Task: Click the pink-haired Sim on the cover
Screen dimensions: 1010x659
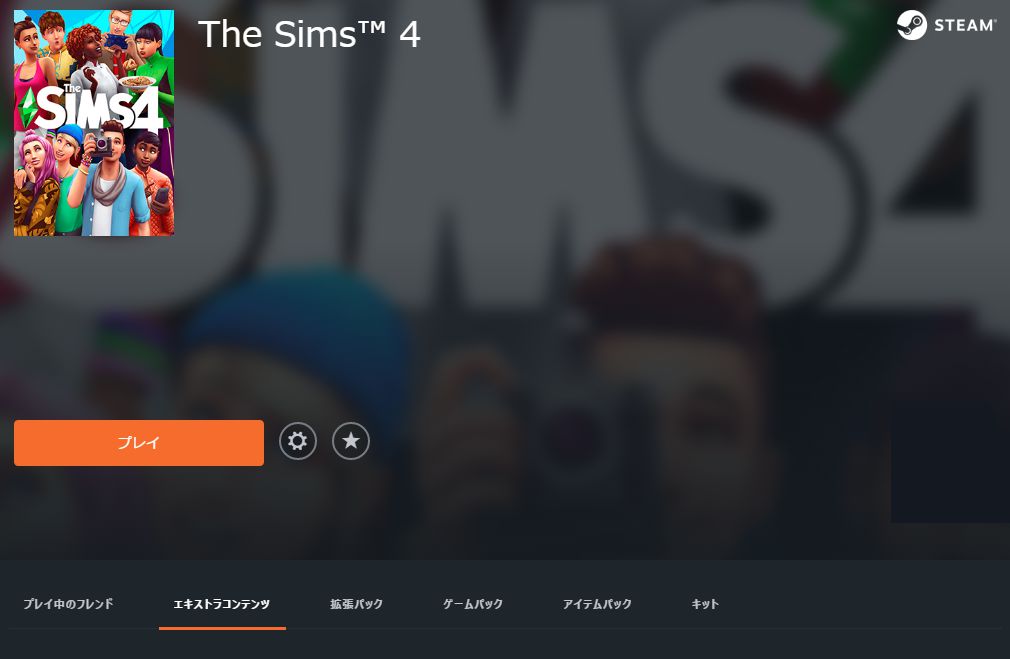Action: tap(35, 184)
